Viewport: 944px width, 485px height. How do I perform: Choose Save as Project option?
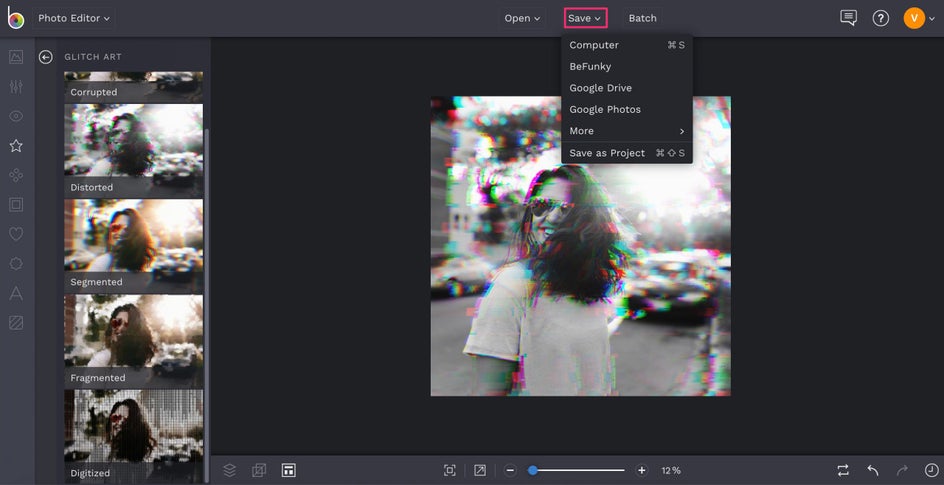[x=627, y=153]
